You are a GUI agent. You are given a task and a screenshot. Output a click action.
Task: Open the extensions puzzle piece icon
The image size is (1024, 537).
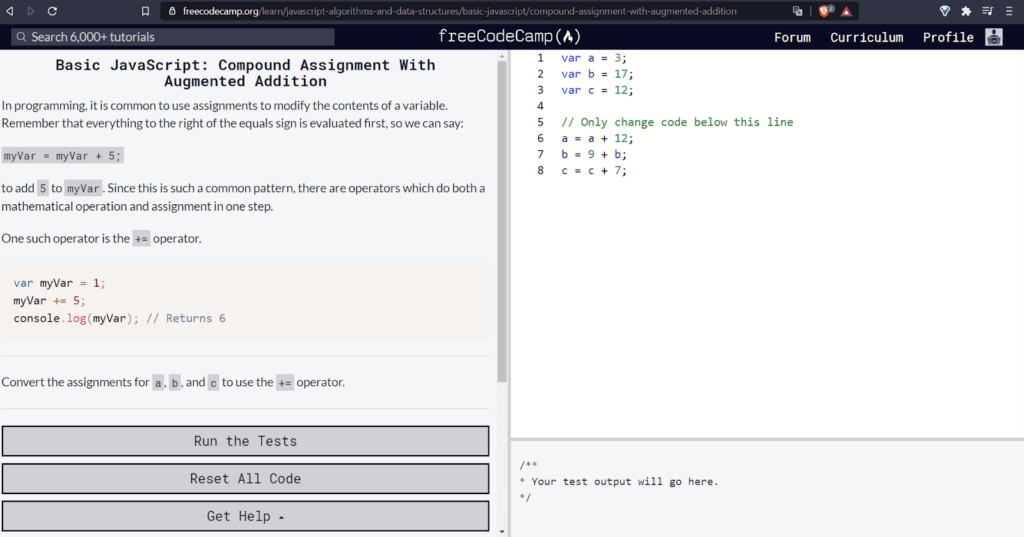pos(966,11)
